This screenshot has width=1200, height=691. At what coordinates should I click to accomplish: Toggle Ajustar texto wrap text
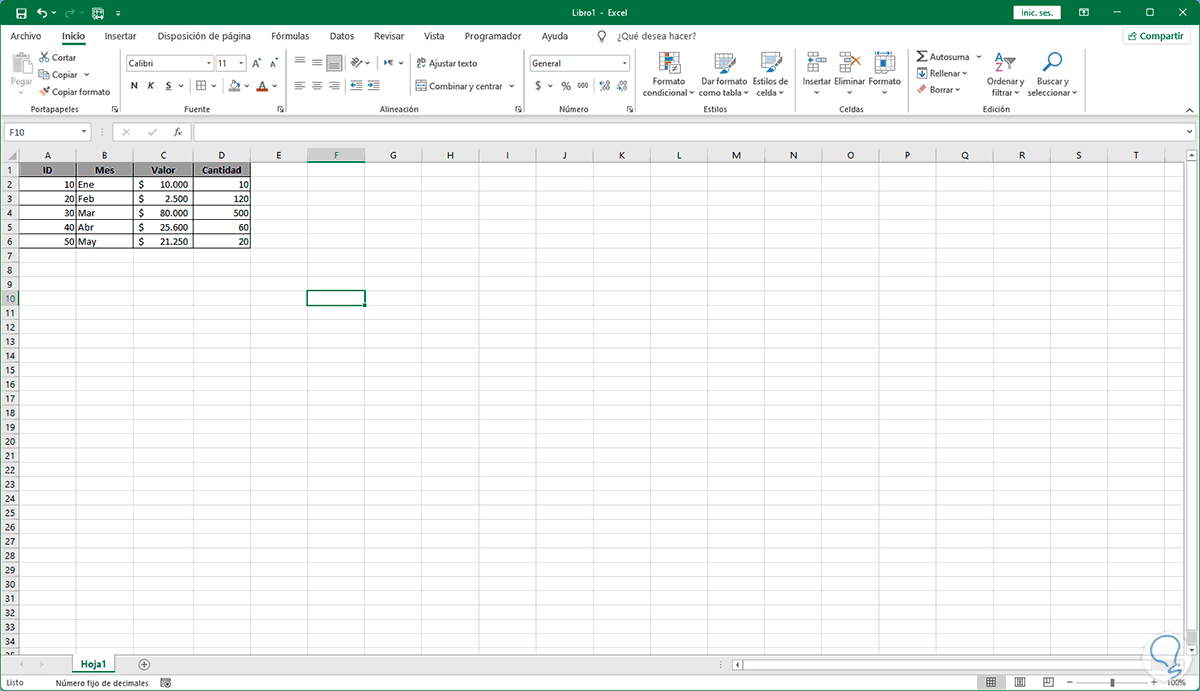(x=447, y=63)
